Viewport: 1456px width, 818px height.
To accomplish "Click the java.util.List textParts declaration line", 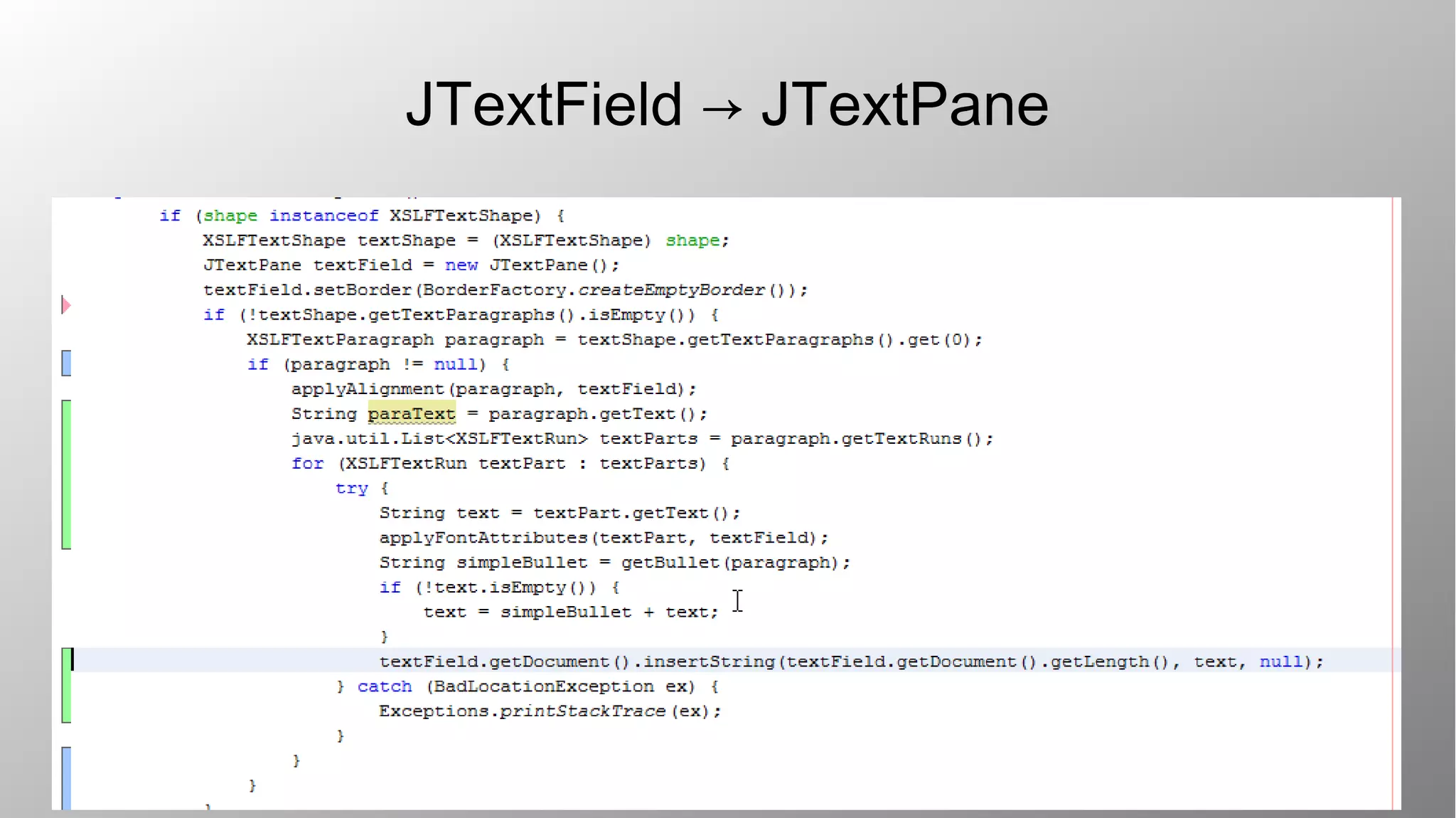I will point(643,439).
